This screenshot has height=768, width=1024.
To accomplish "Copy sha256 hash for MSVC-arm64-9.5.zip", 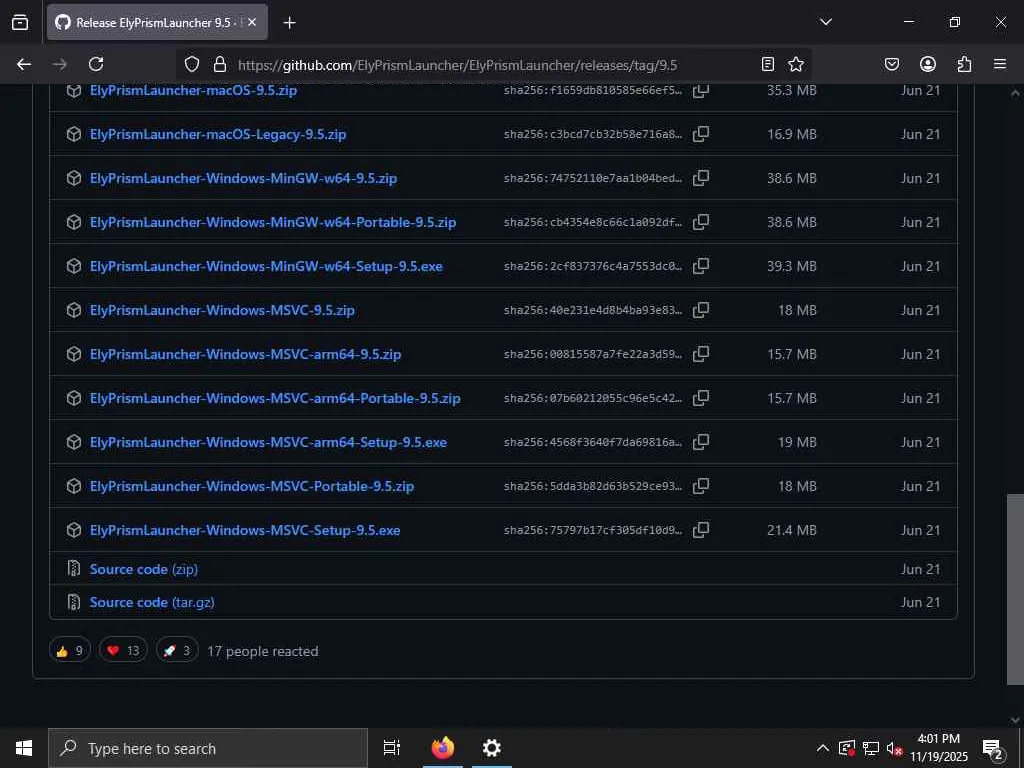I will (701, 354).
